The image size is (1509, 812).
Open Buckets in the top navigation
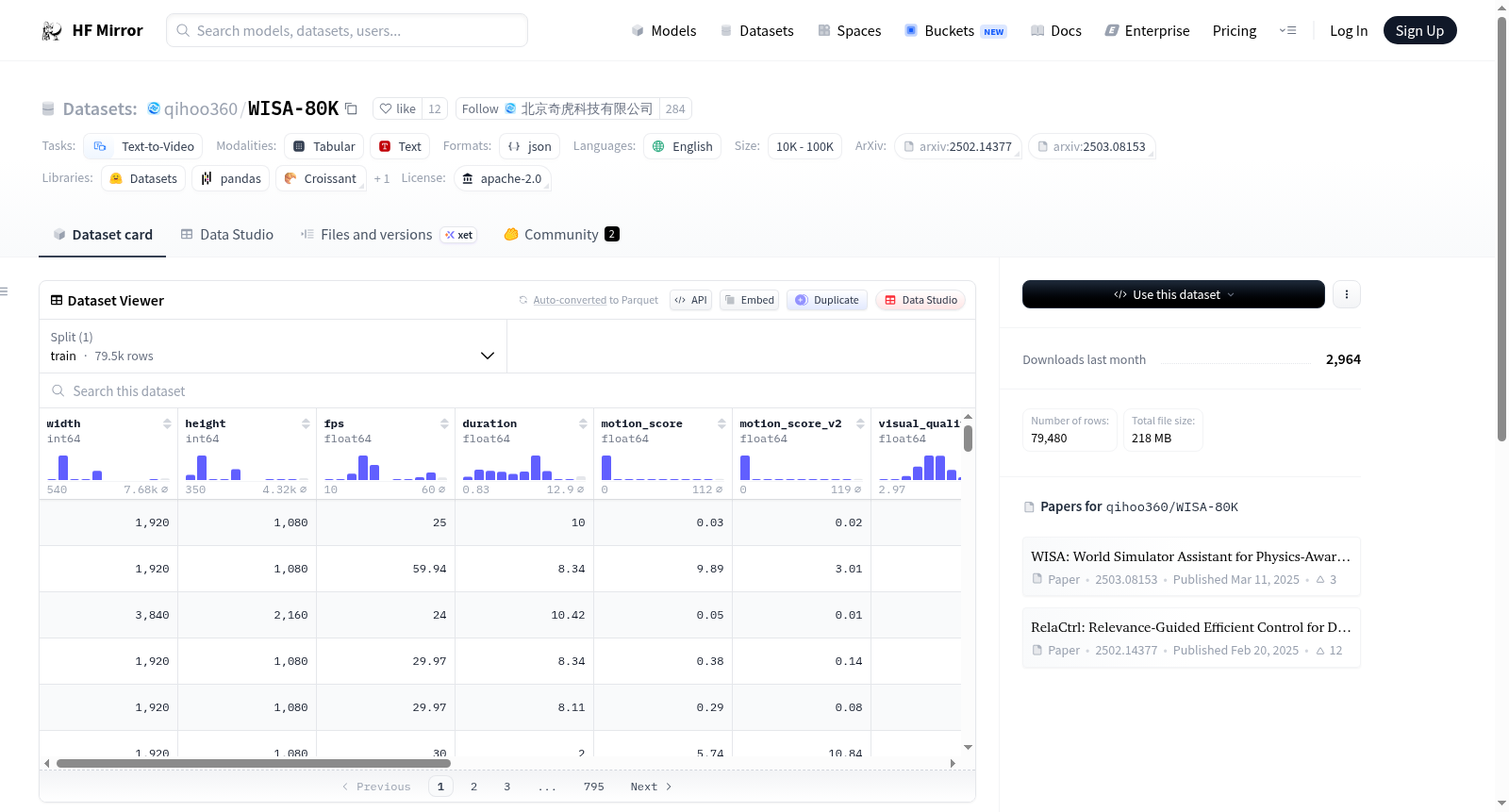(955, 31)
